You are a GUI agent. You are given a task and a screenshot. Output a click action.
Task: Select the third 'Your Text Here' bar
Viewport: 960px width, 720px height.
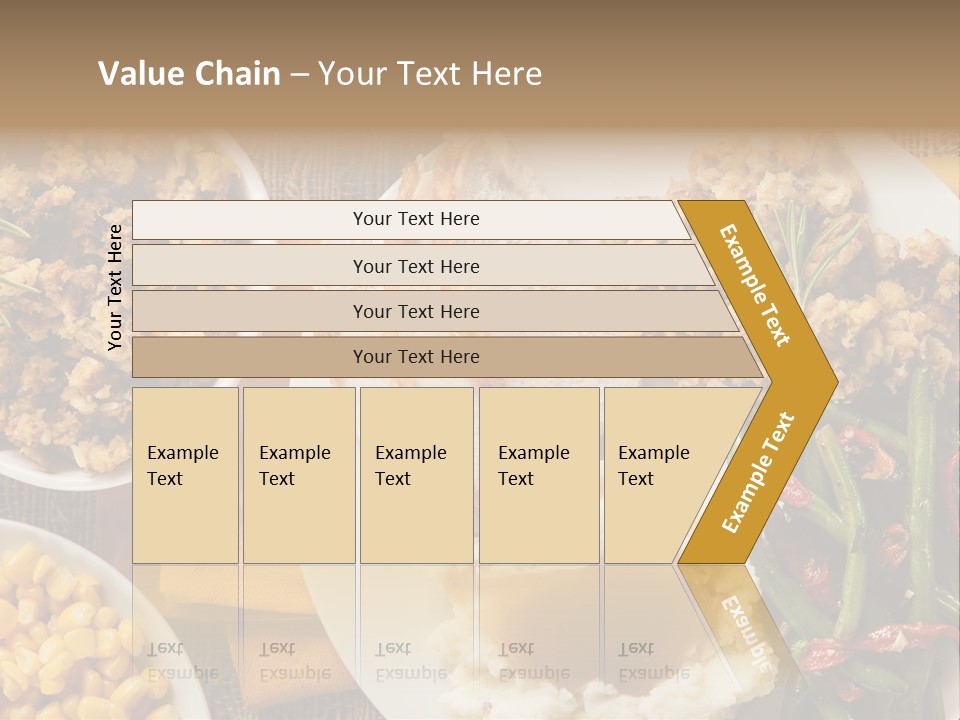(435, 311)
